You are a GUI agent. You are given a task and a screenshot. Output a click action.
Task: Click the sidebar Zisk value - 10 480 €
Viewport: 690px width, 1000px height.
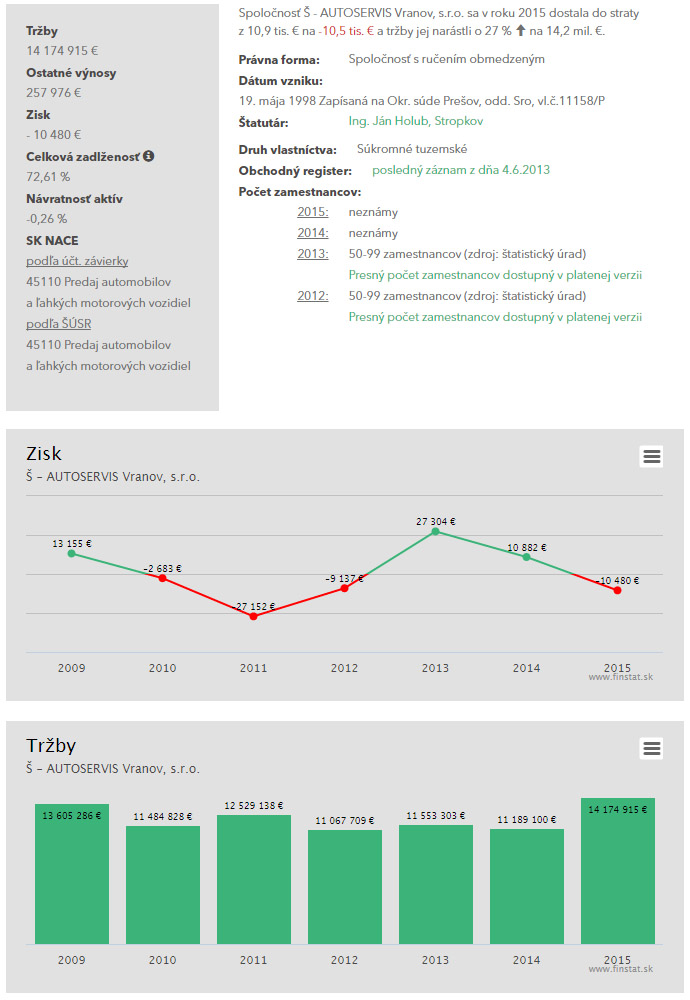pyautogui.click(x=54, y=135)
